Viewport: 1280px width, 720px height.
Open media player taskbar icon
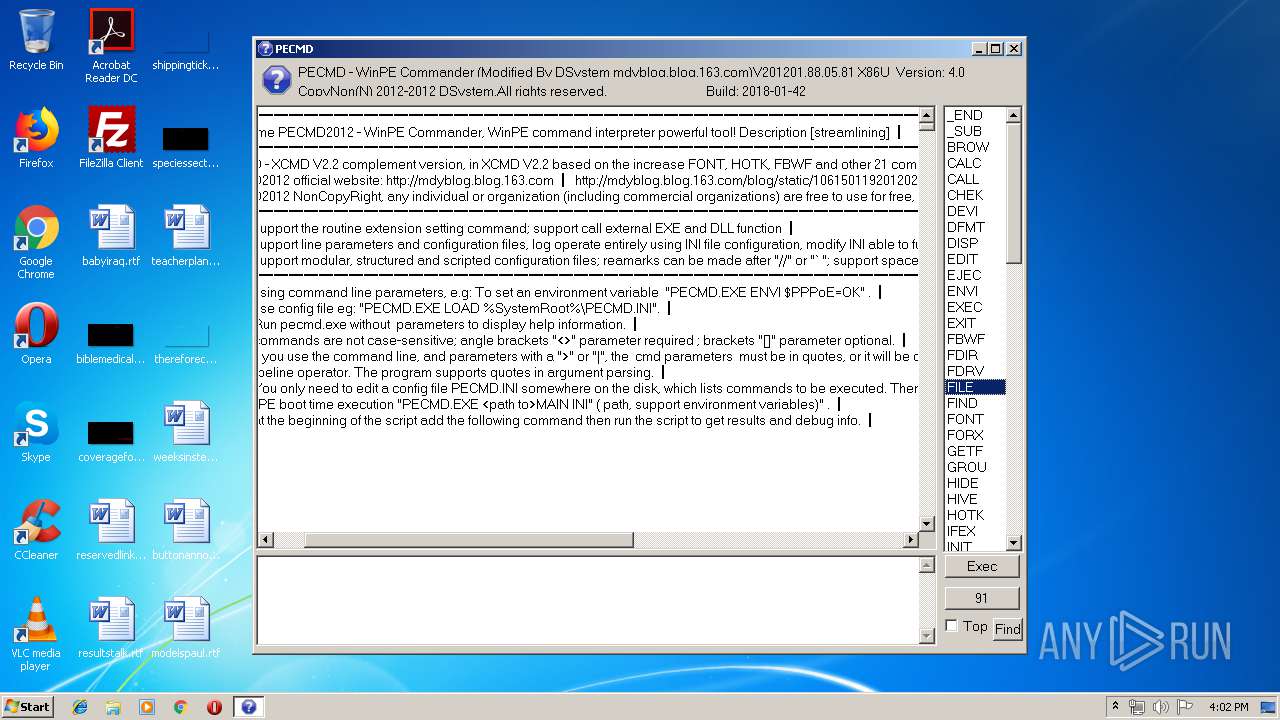147,707
